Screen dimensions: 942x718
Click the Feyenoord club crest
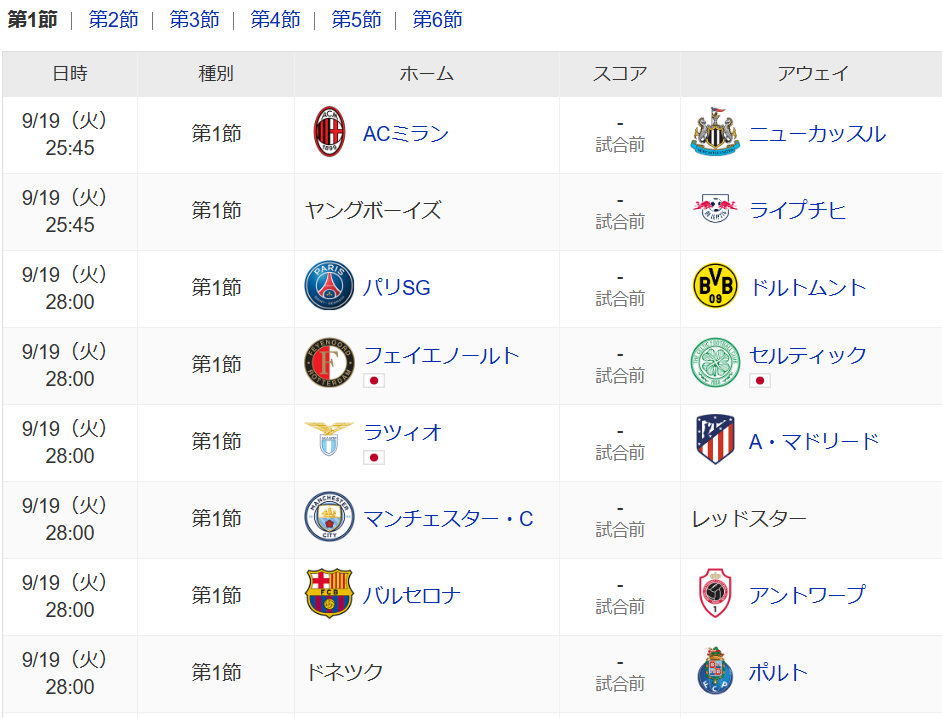pyautogui.click(x=330, y=364)
